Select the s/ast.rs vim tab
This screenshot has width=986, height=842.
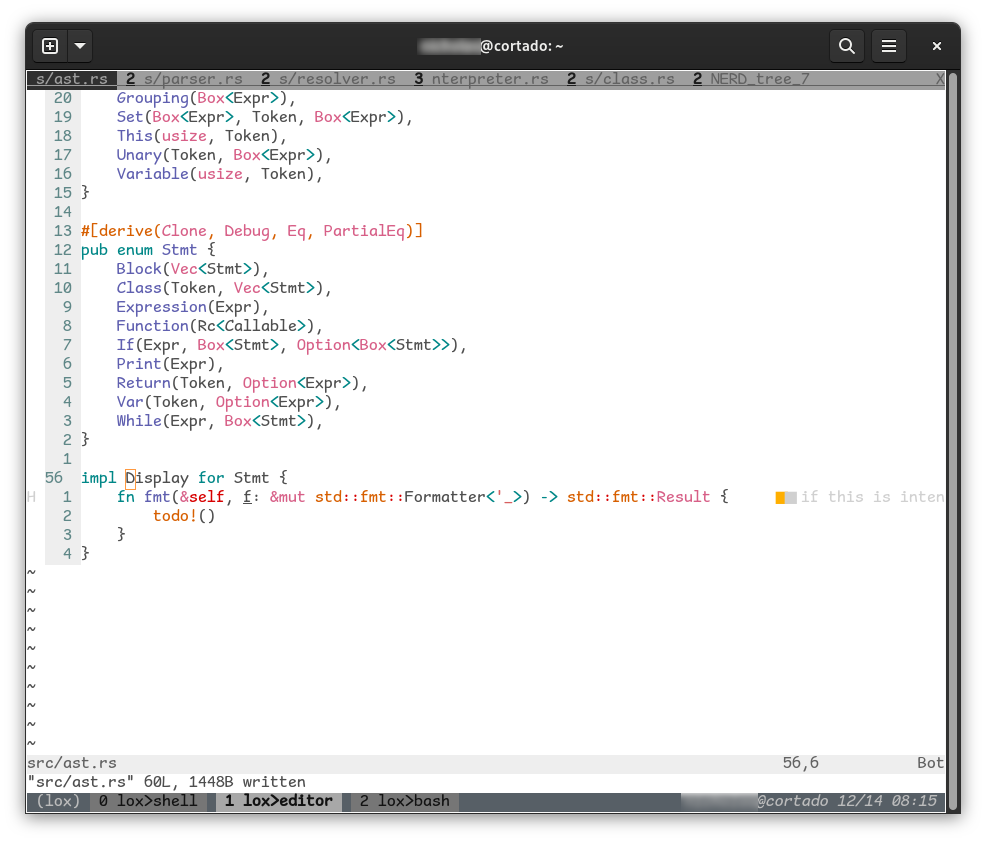point(71,79)
